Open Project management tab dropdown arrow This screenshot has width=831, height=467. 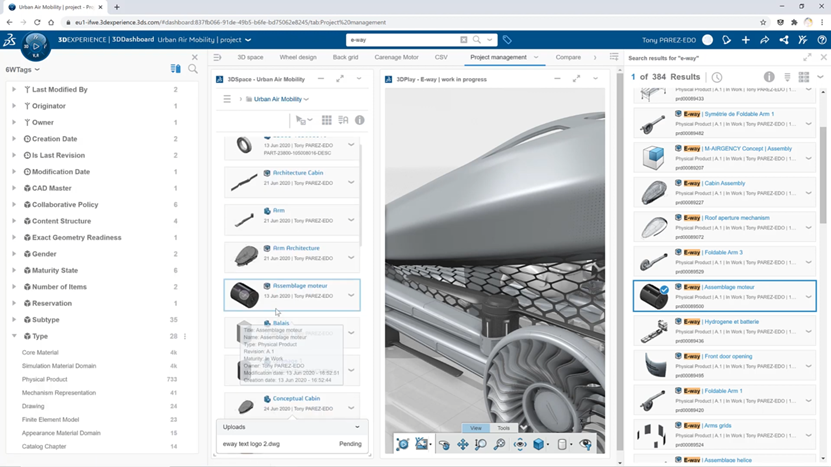[x=536, y=57]
